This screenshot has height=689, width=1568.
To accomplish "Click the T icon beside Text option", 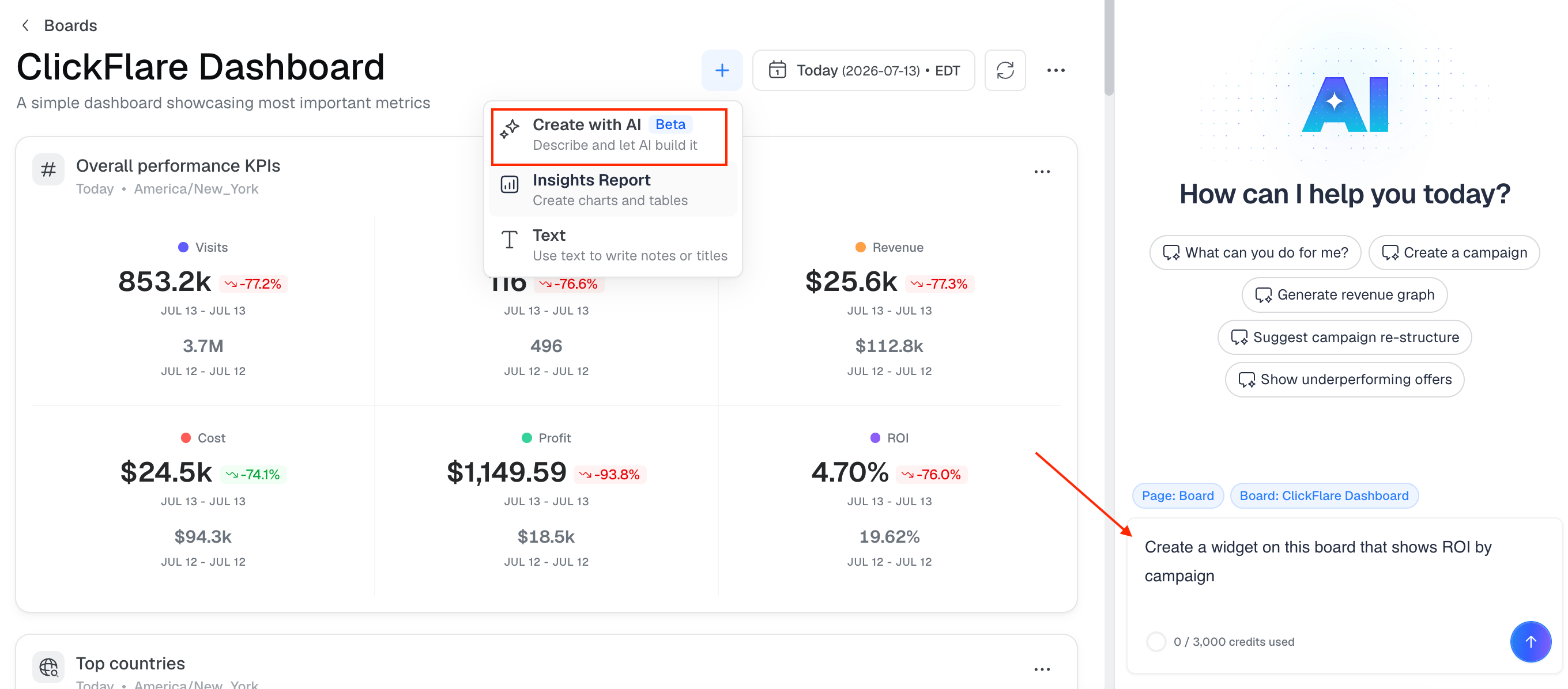I will coord(510,240).
